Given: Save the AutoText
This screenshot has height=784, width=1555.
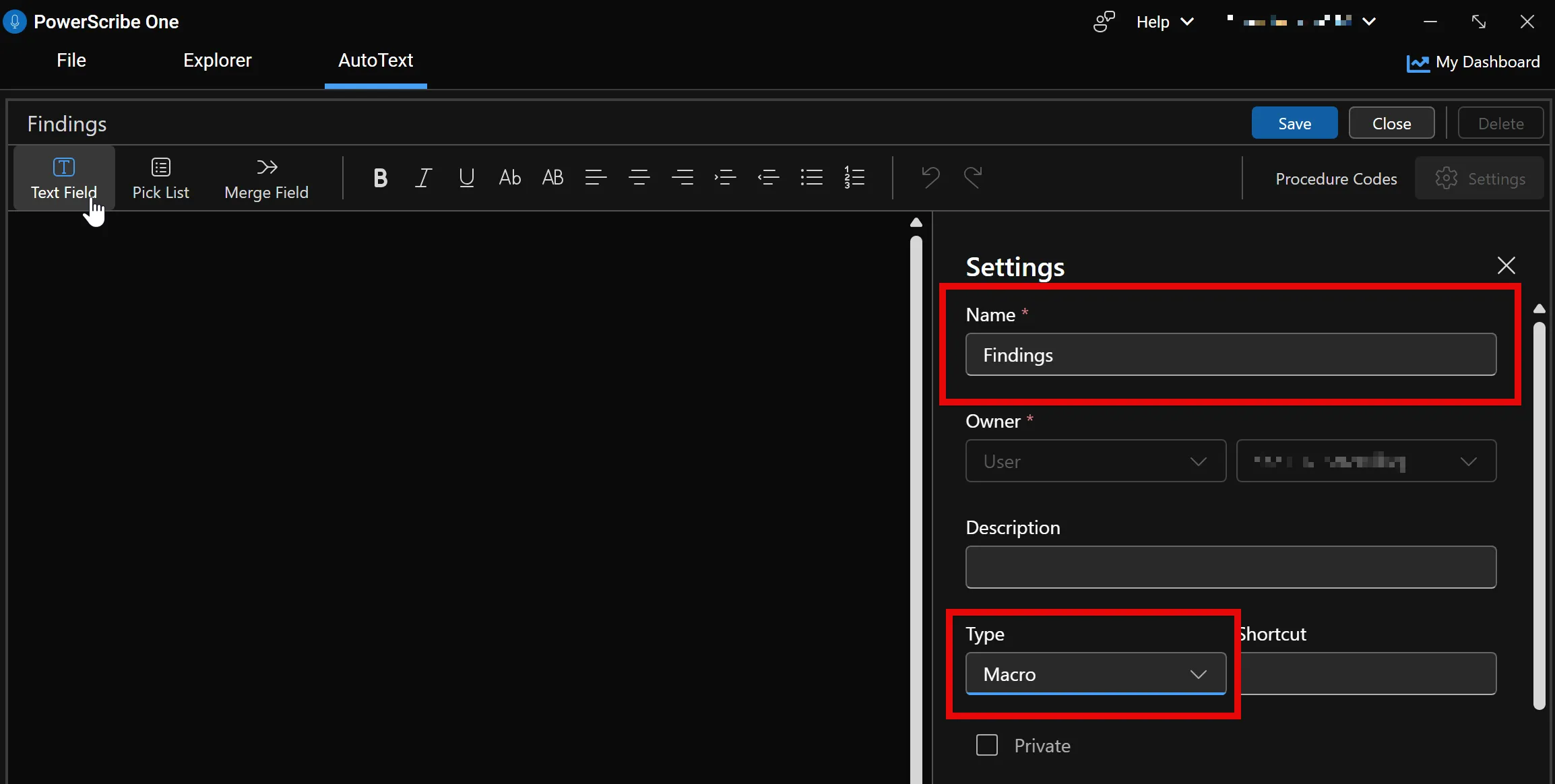Looking at the screenshot, I should tap(1294, 123).
